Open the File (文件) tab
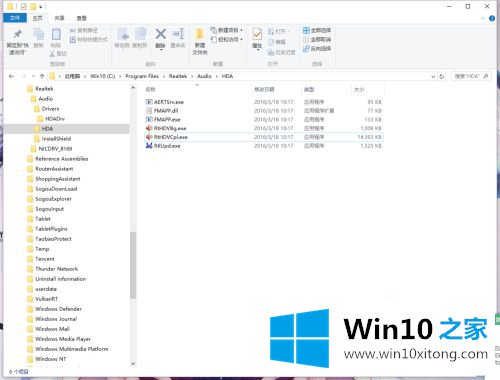 (15, 18)
